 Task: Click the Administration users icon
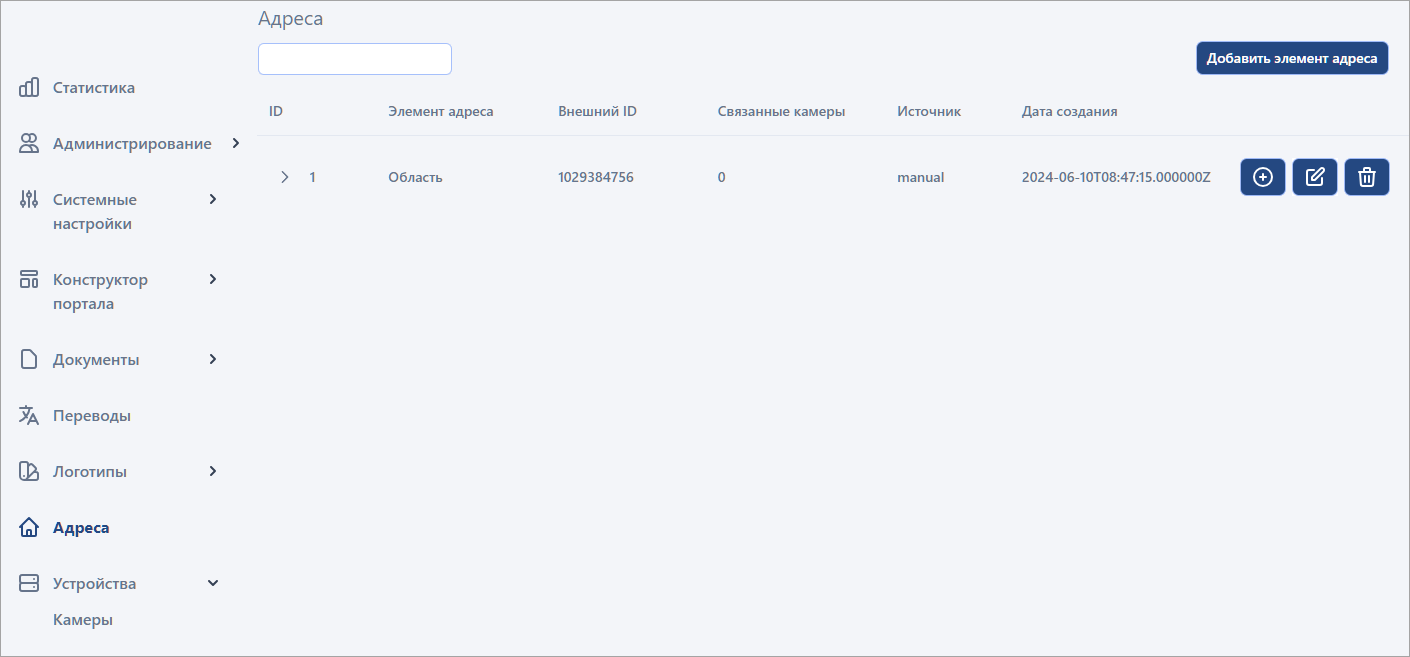29,144
